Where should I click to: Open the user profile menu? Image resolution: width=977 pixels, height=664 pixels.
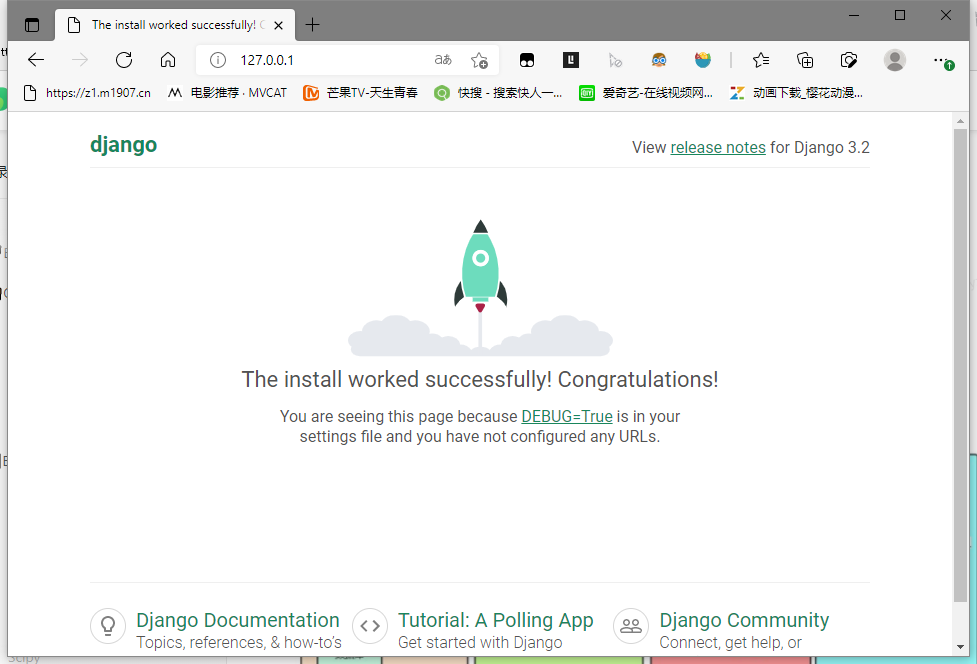[895, 60]
